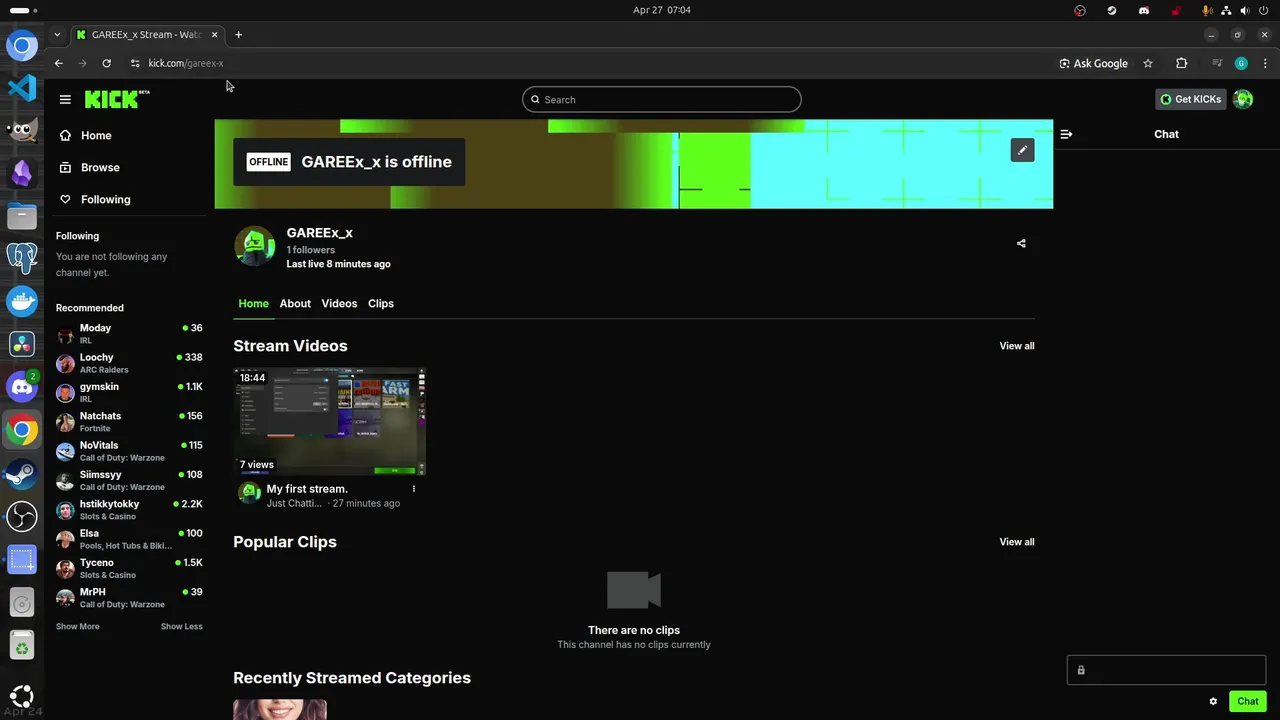Switch to the Clips tab
This screenshot has width=1280, height=720.
[381, 304]
